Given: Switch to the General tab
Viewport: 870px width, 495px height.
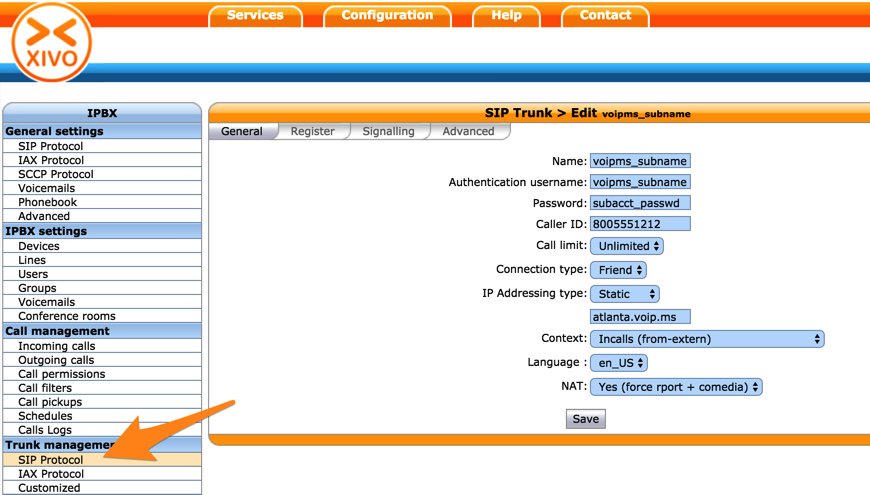Looking at the screenshot, I should pos(242,132).
